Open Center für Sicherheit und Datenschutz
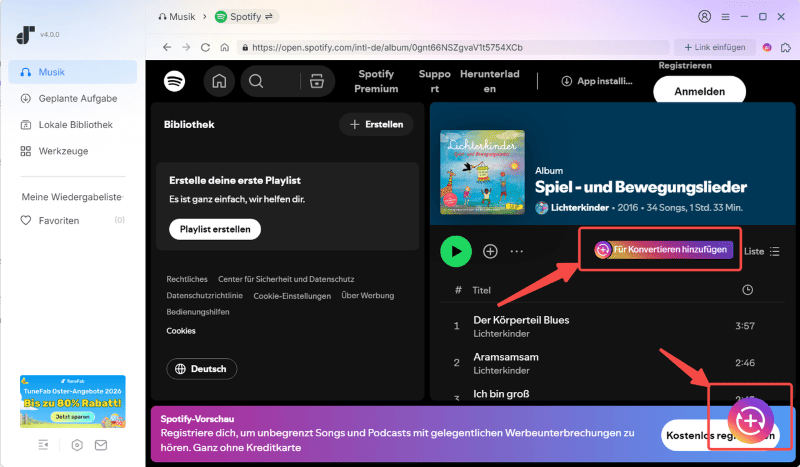800x467 pixels. tap(286, 279)
